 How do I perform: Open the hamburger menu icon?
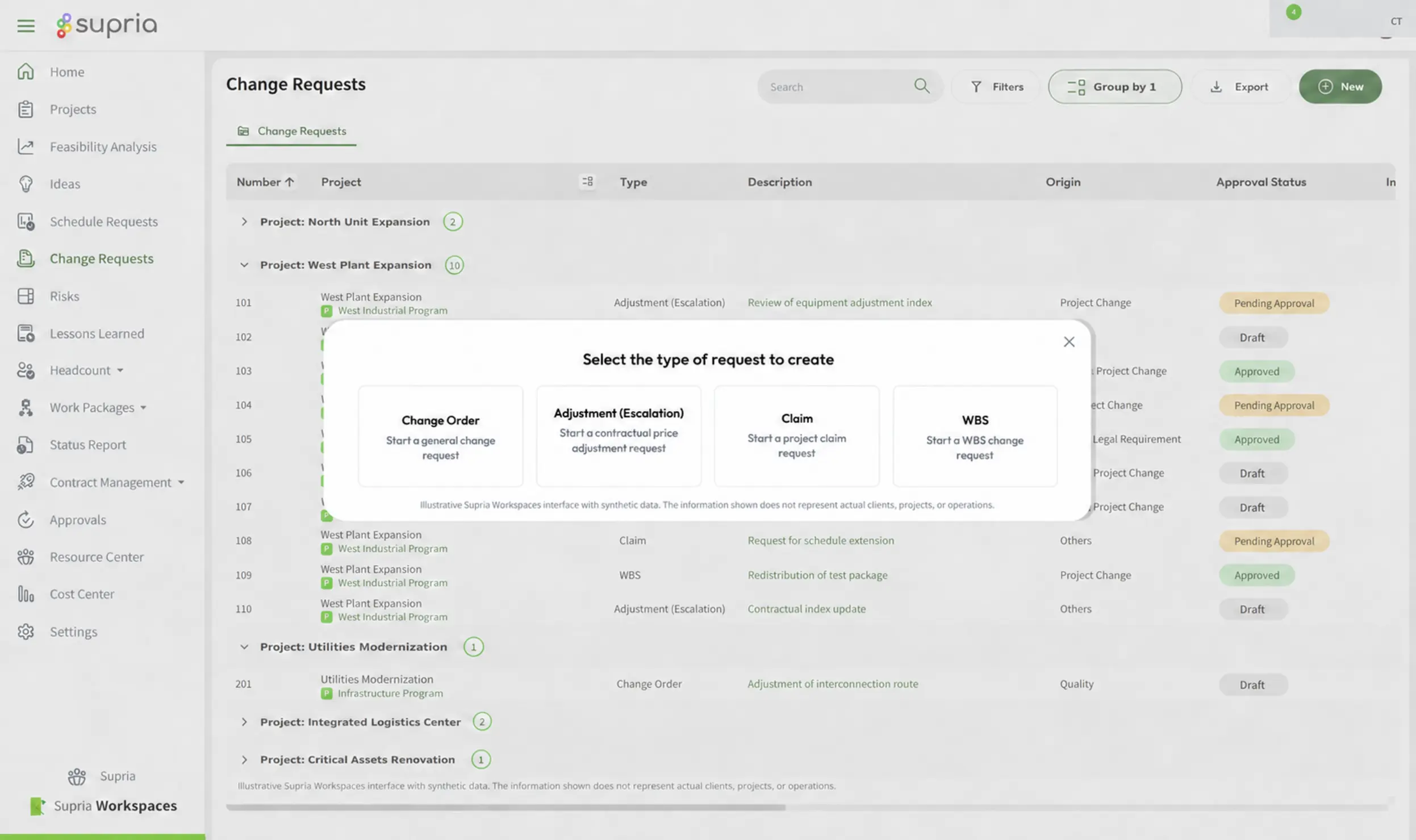[x=26, y=26]
